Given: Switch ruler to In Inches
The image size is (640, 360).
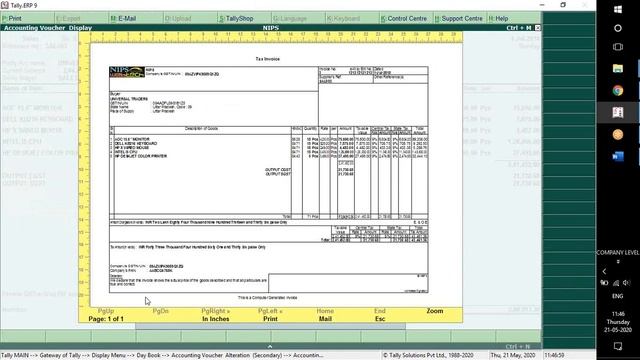Looking at the screenshot, I should click(216, 319).
